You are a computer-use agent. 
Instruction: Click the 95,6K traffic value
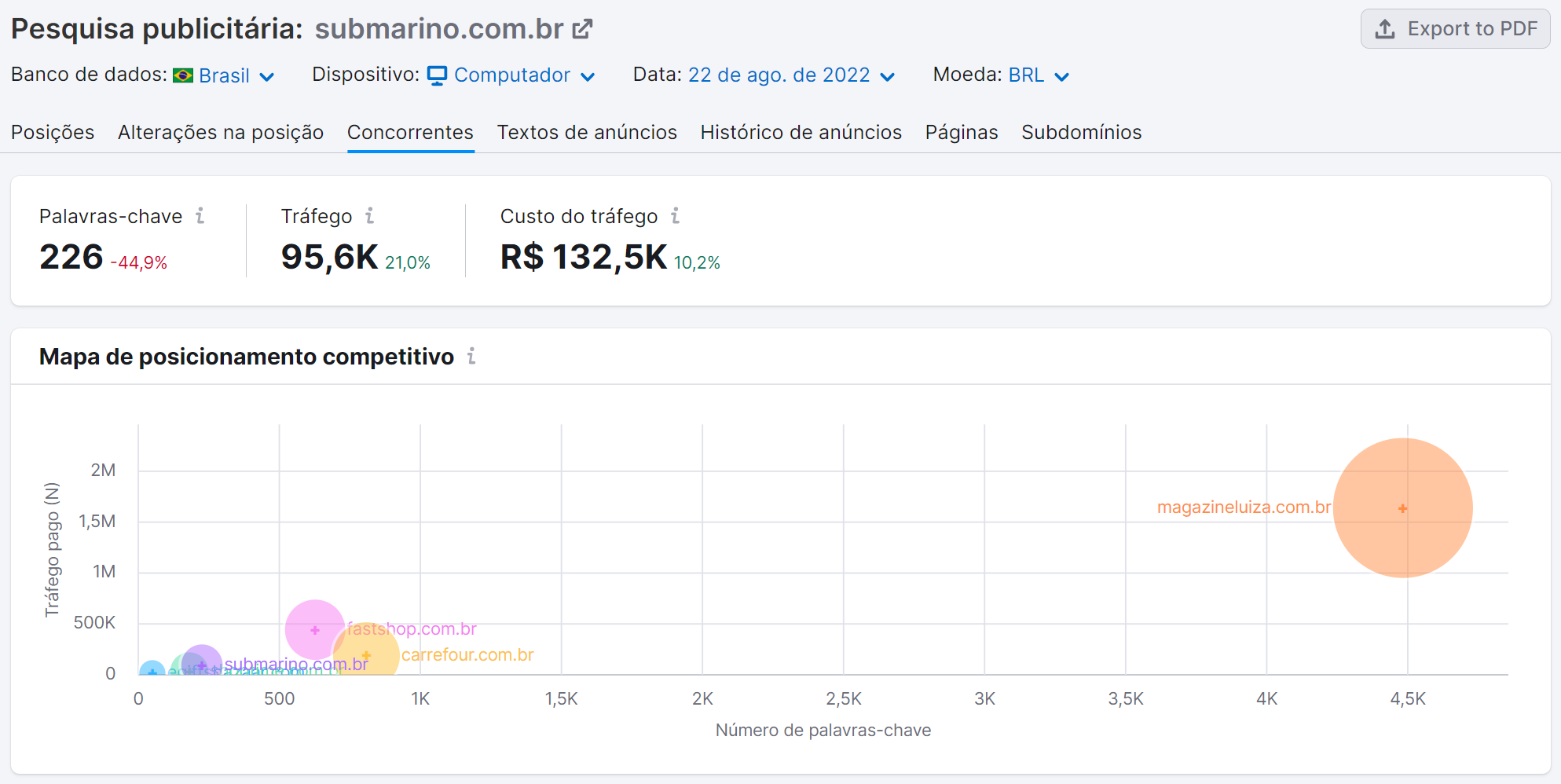click(x=329, y=257)
